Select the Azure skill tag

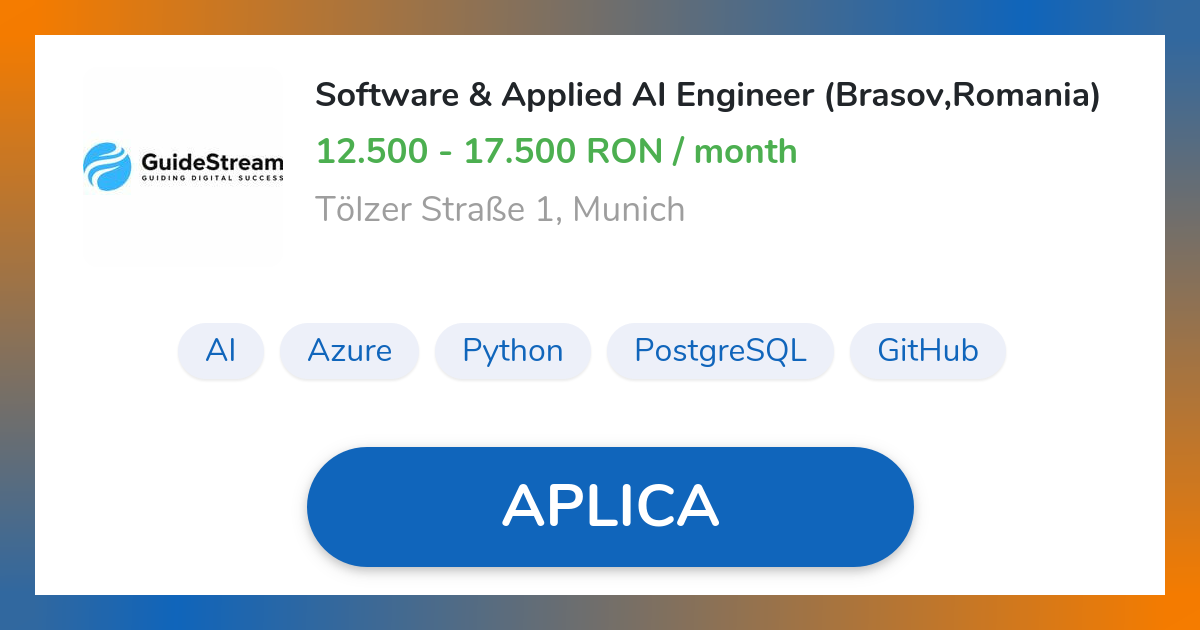(x=349, y=351)
